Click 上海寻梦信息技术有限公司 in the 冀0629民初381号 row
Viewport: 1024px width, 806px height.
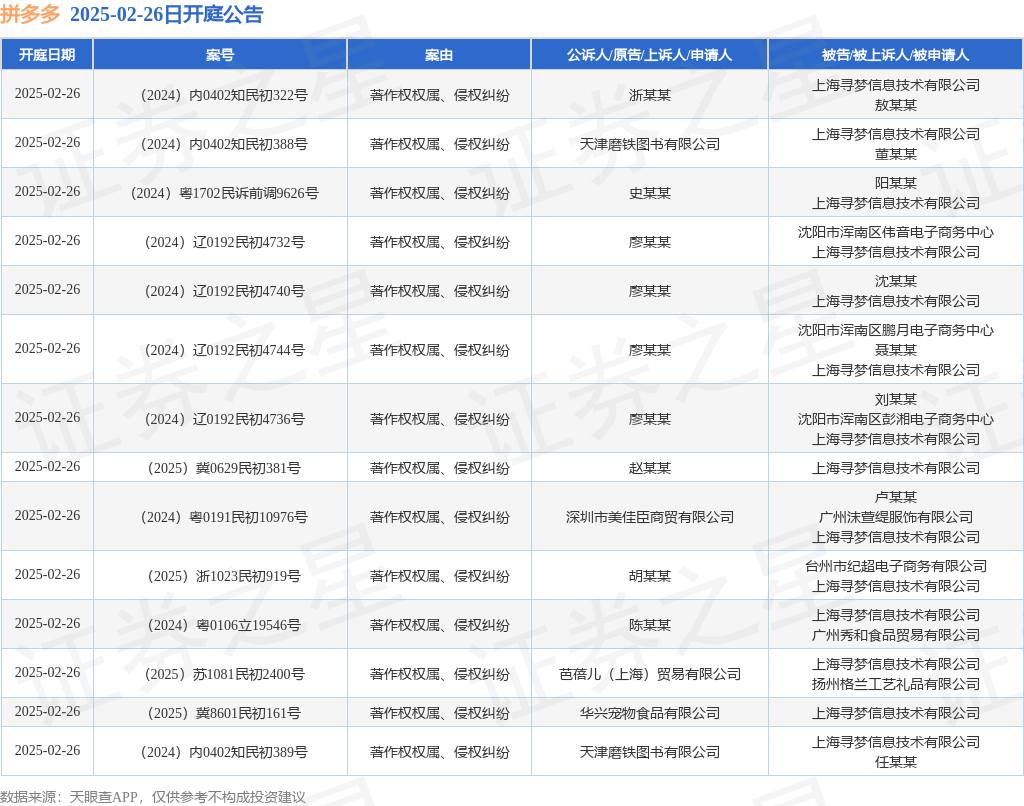(x=896, y=468)
